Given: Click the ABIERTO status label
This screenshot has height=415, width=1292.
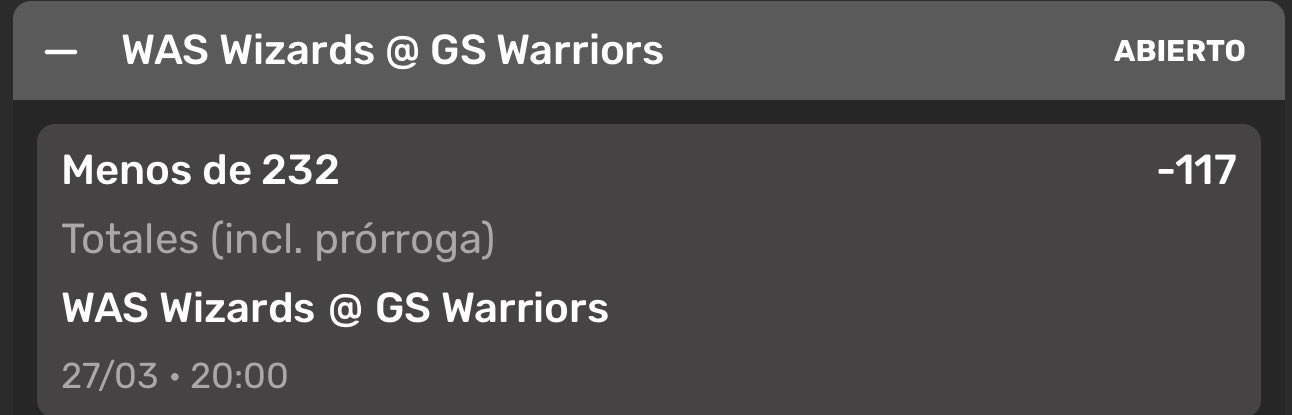Looking at the screenshot, I should pos(1179,51).
